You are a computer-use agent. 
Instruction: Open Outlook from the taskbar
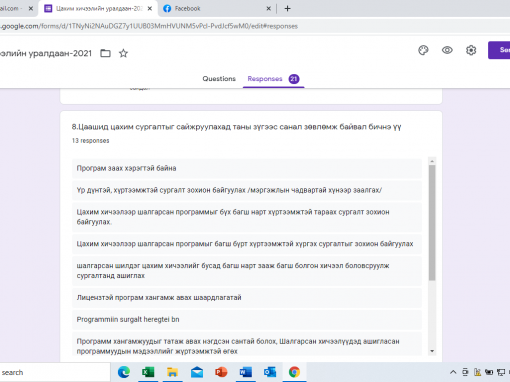(270, 372)
